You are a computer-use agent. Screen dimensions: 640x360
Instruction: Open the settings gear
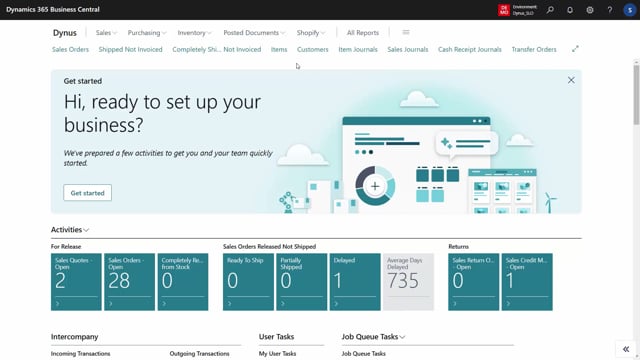[590, 10]
